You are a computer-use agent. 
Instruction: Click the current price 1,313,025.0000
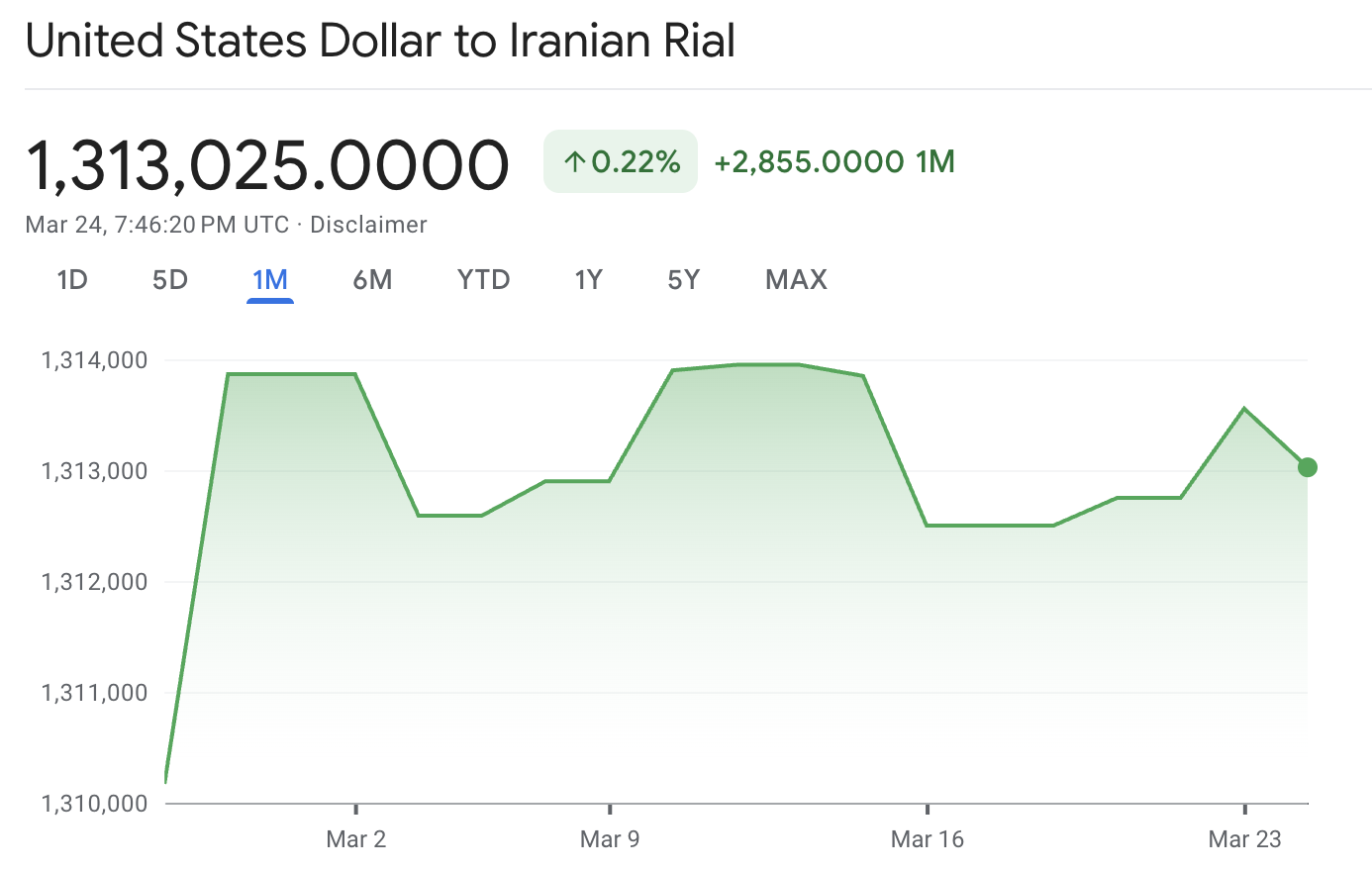click(x=267, y=163)
